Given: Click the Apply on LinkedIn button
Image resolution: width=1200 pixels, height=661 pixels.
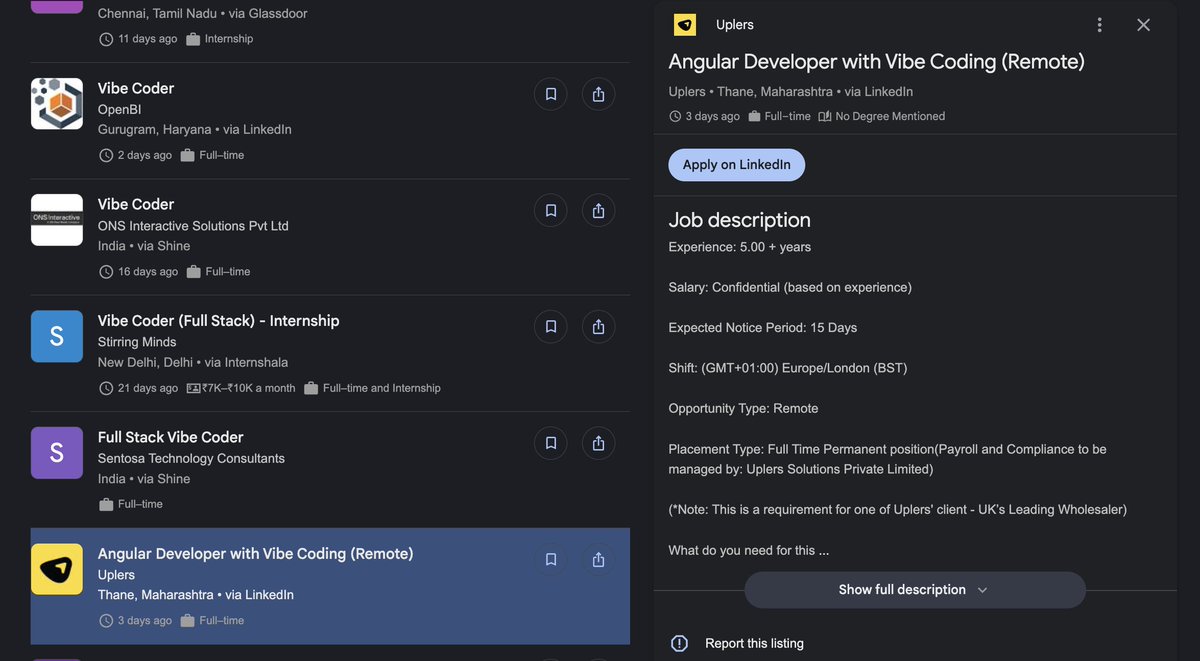Looking at the screenshot, I should [736, 164].
